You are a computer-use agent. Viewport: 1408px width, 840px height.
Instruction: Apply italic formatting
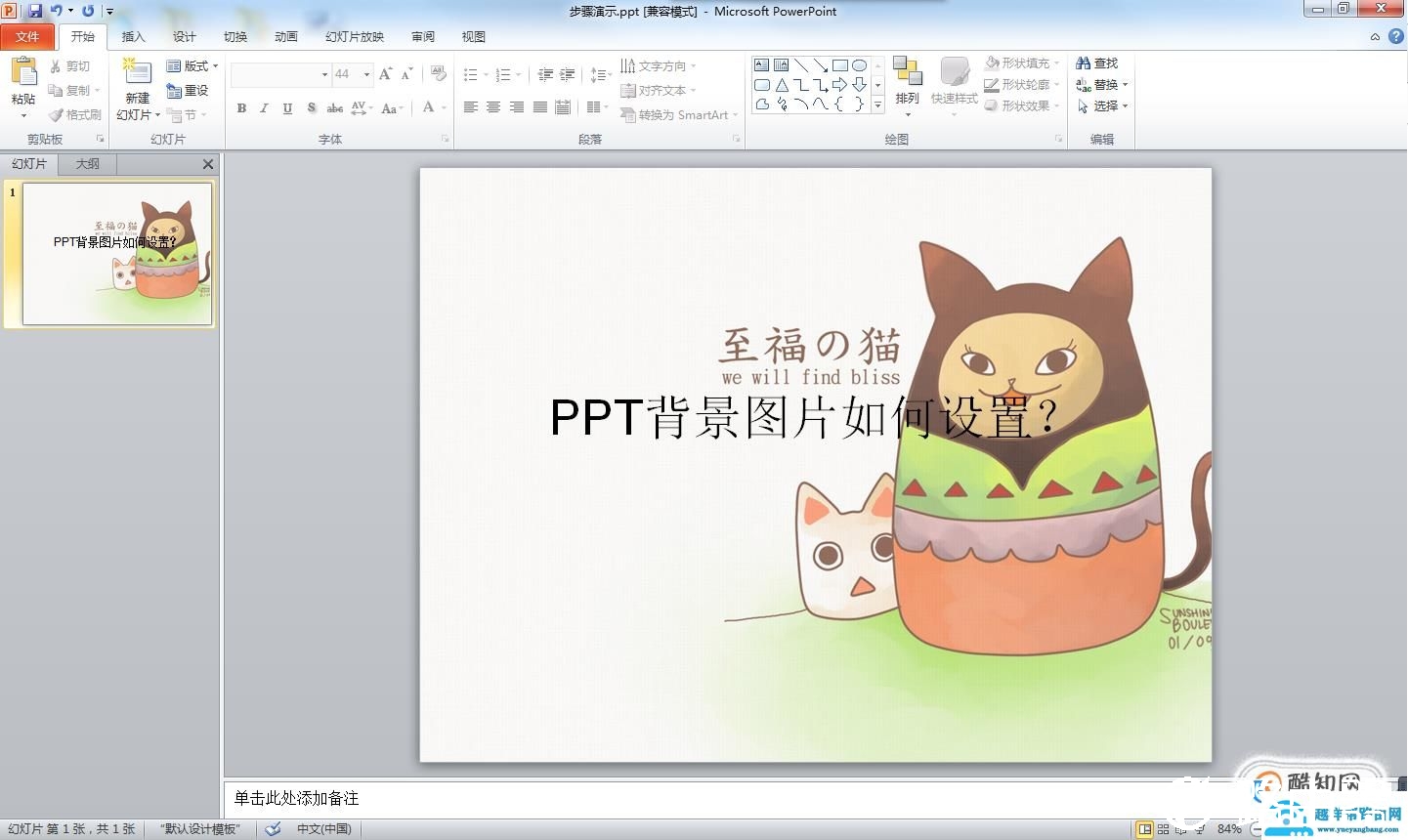263,108
